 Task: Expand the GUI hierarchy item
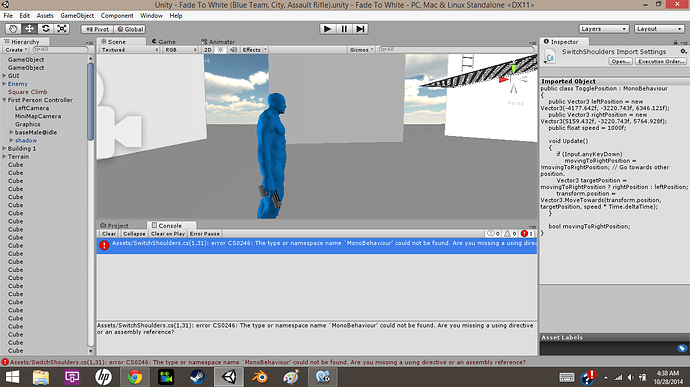tap(4, 76)
